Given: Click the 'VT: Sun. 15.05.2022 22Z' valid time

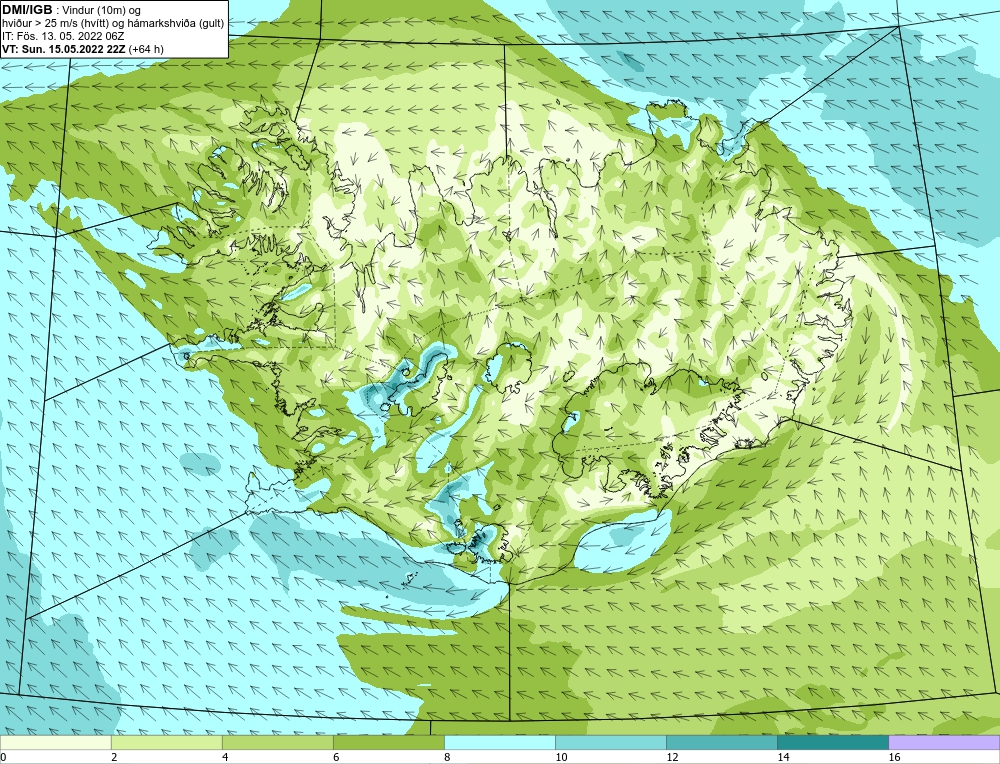Looking at the screenshot, I should (x=64, y=49).
